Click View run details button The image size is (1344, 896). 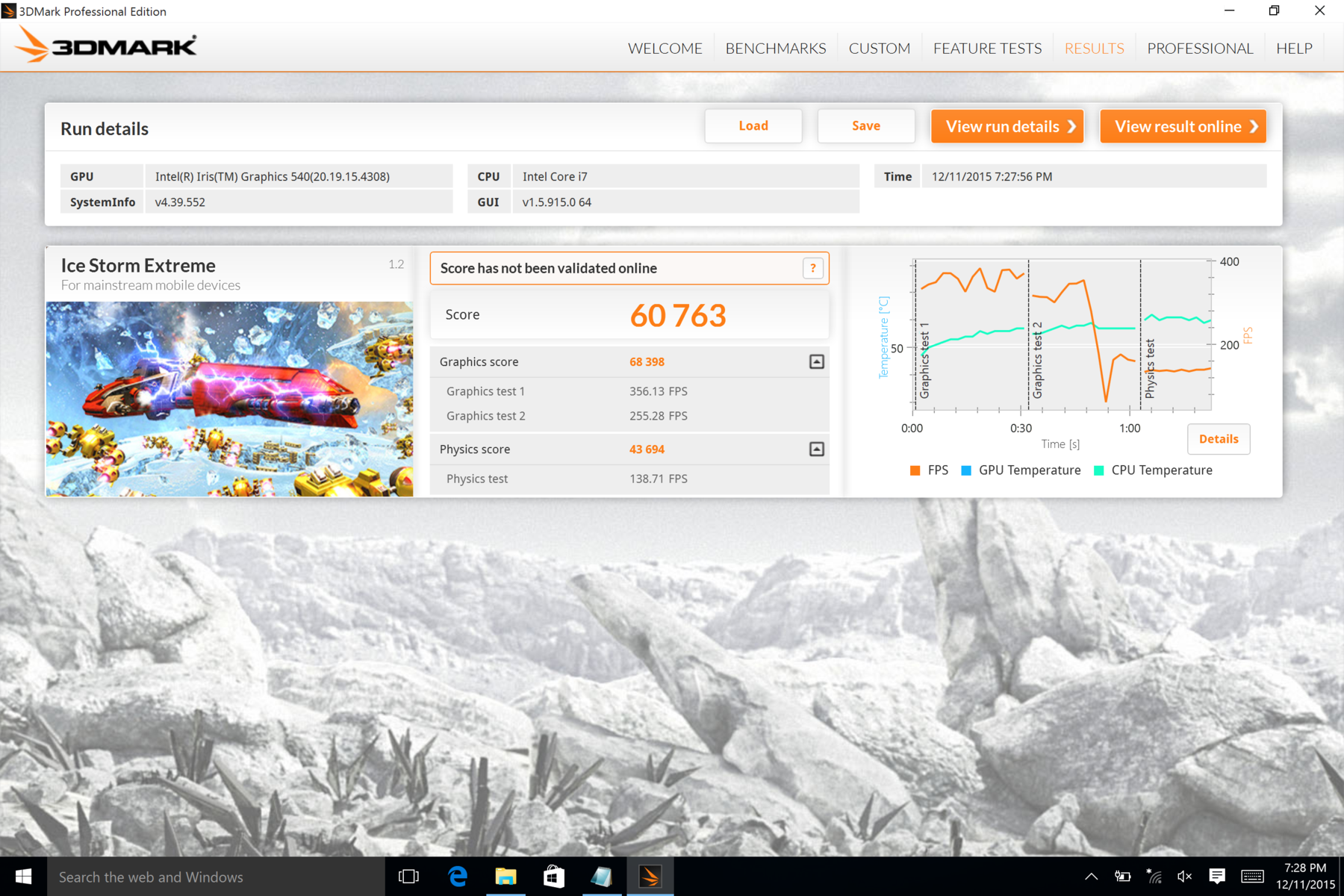(x=1007, y=126)
